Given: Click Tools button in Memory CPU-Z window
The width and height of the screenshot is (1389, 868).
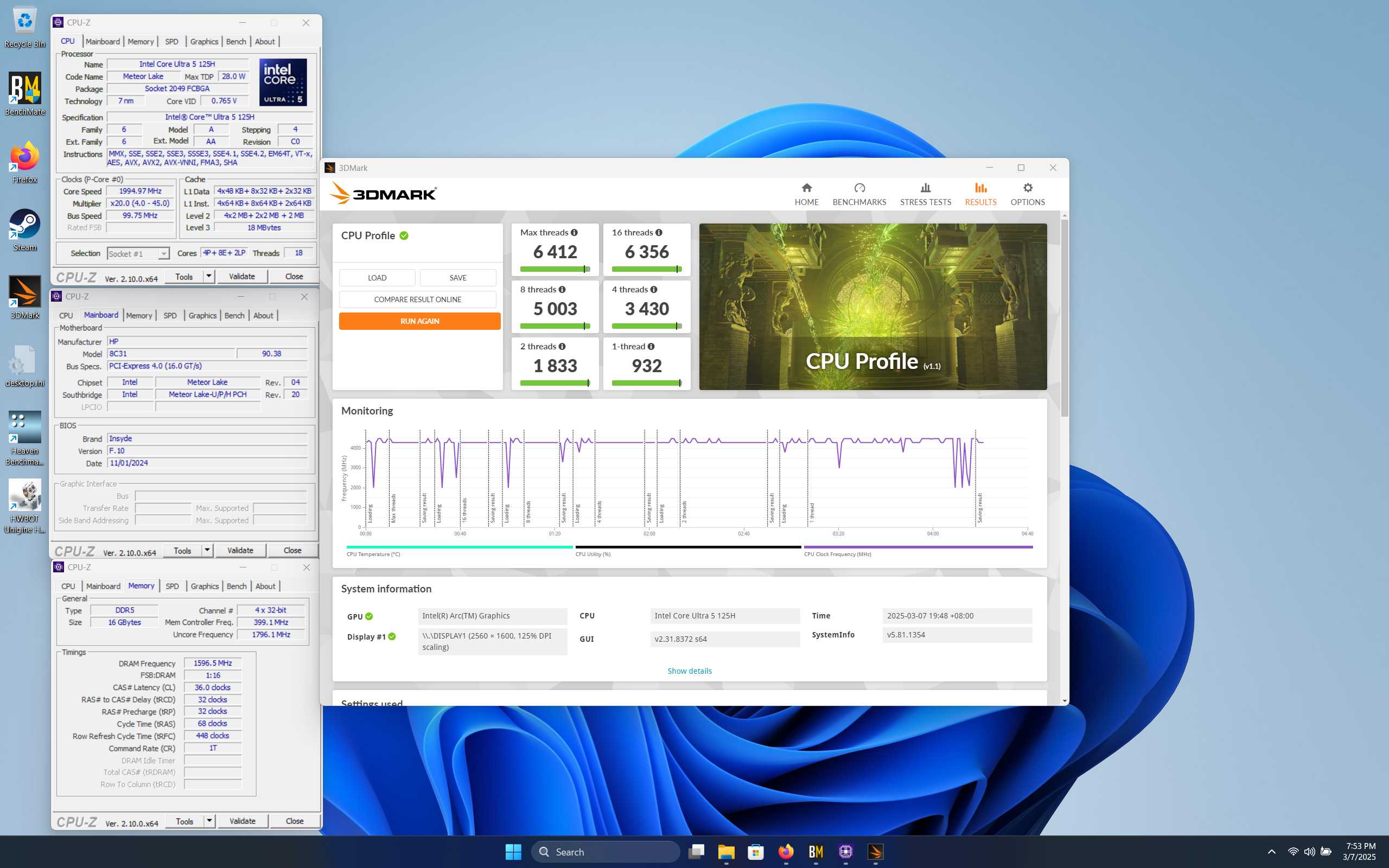Looking at the screenshot, I should pyautogui.click(x=184, y=821).
